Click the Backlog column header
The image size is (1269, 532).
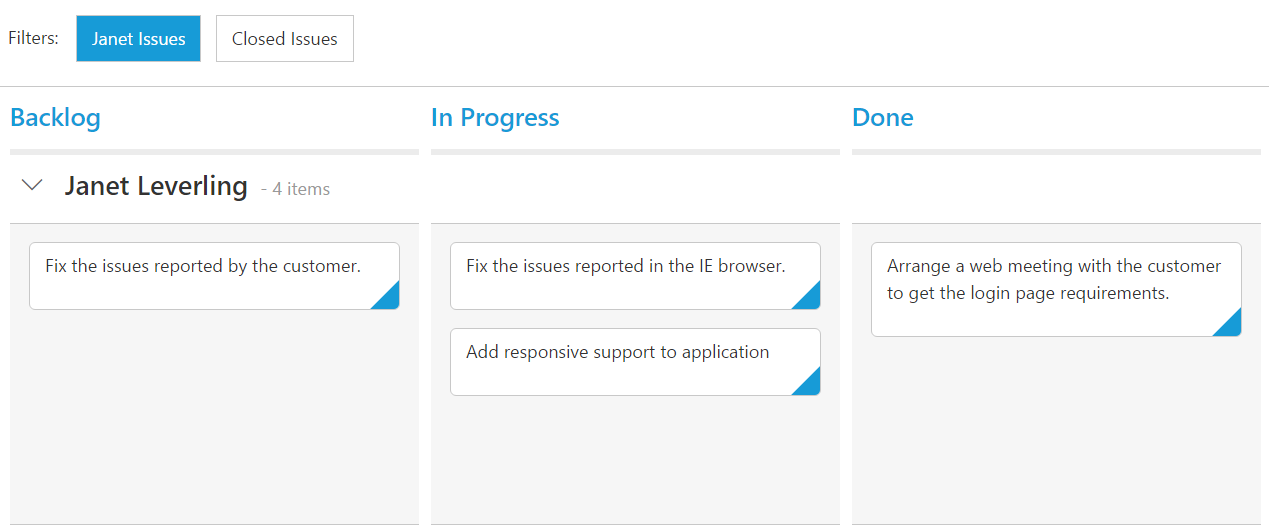55,118
